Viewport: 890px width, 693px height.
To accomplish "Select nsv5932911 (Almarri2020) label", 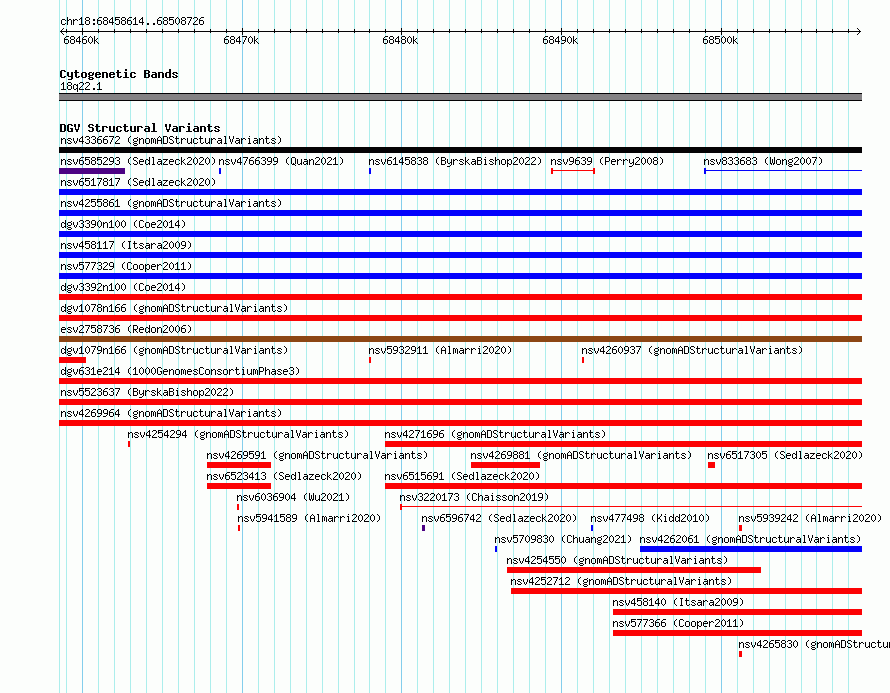I will coord(440,350).
